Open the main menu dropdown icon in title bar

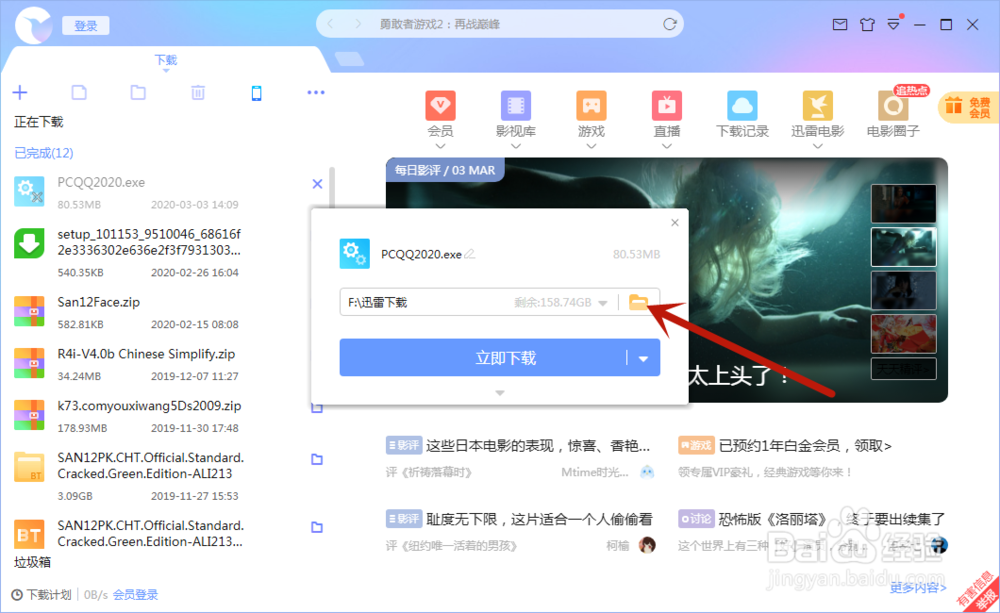pyautogui.click(x=893, y=25)
